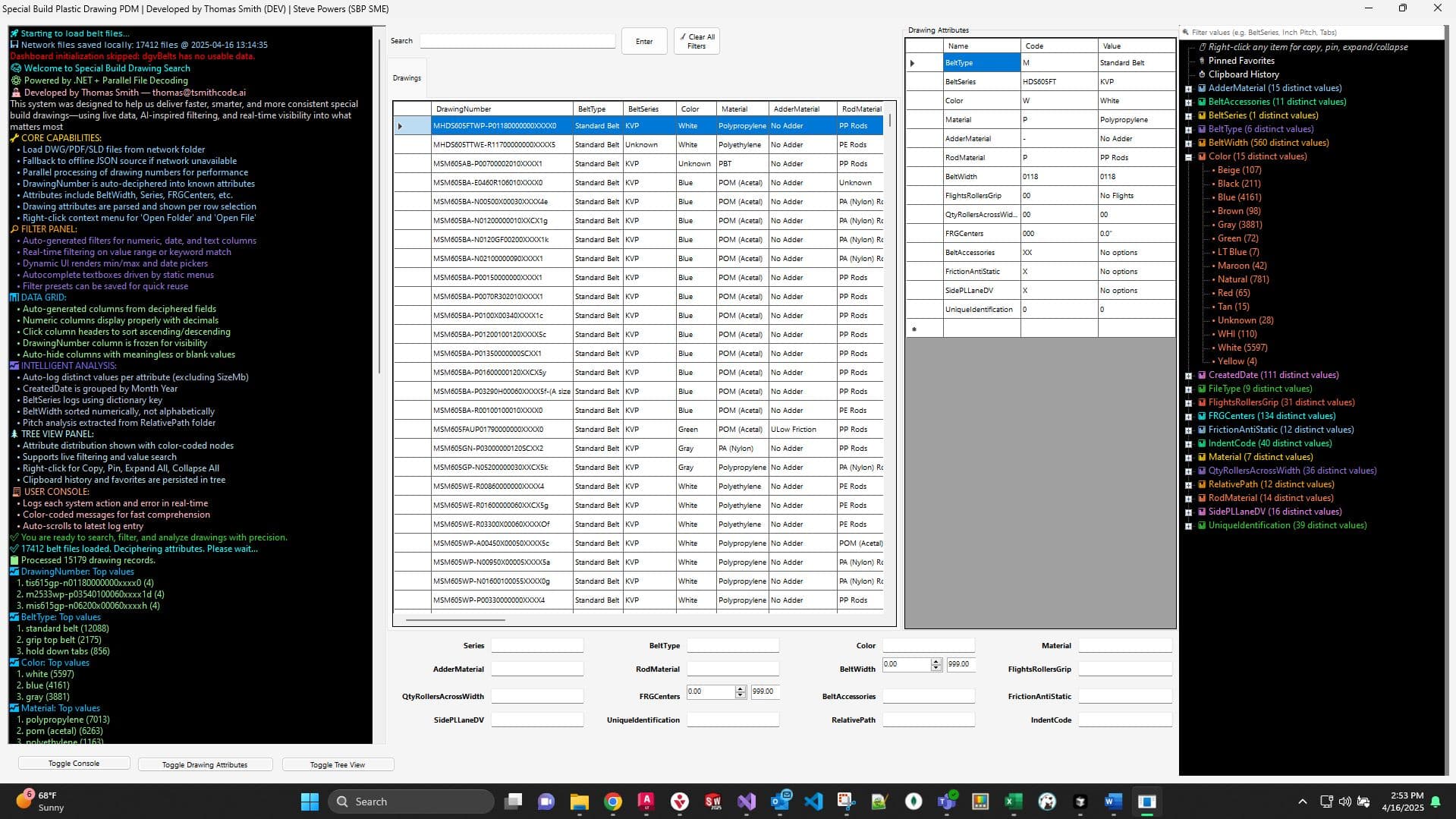This screenshot has width=1456, height=819.
Task: Click inside the Search input field
Action: click(517, 40)
